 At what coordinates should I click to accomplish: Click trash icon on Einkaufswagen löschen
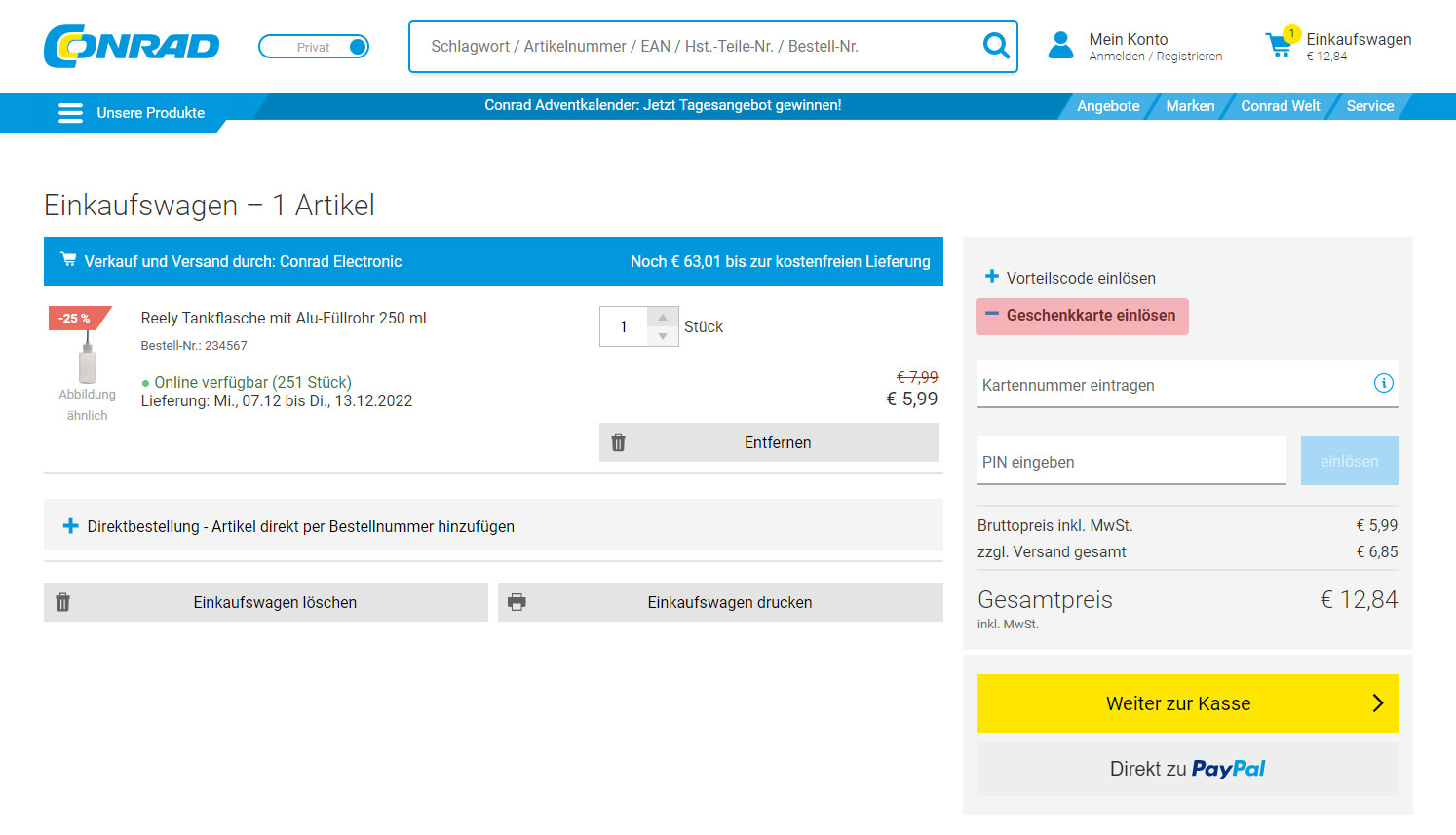pyautogui.click(x=62, y=602)
